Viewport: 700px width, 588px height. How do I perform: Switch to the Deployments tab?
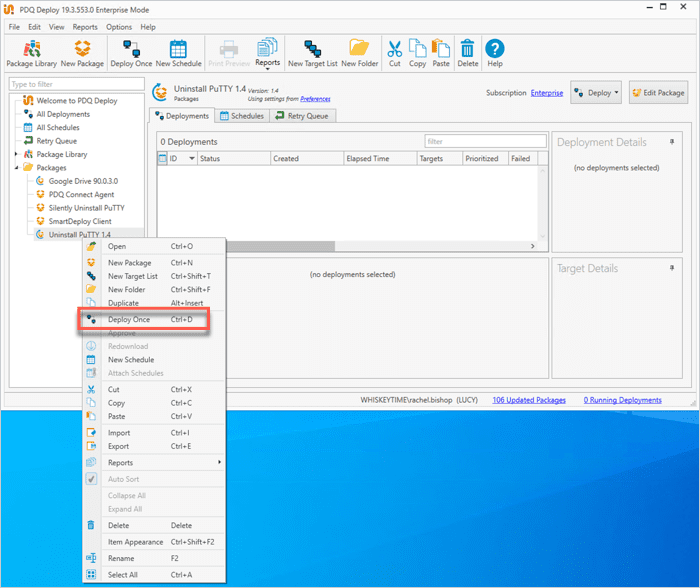pos(182,116)
